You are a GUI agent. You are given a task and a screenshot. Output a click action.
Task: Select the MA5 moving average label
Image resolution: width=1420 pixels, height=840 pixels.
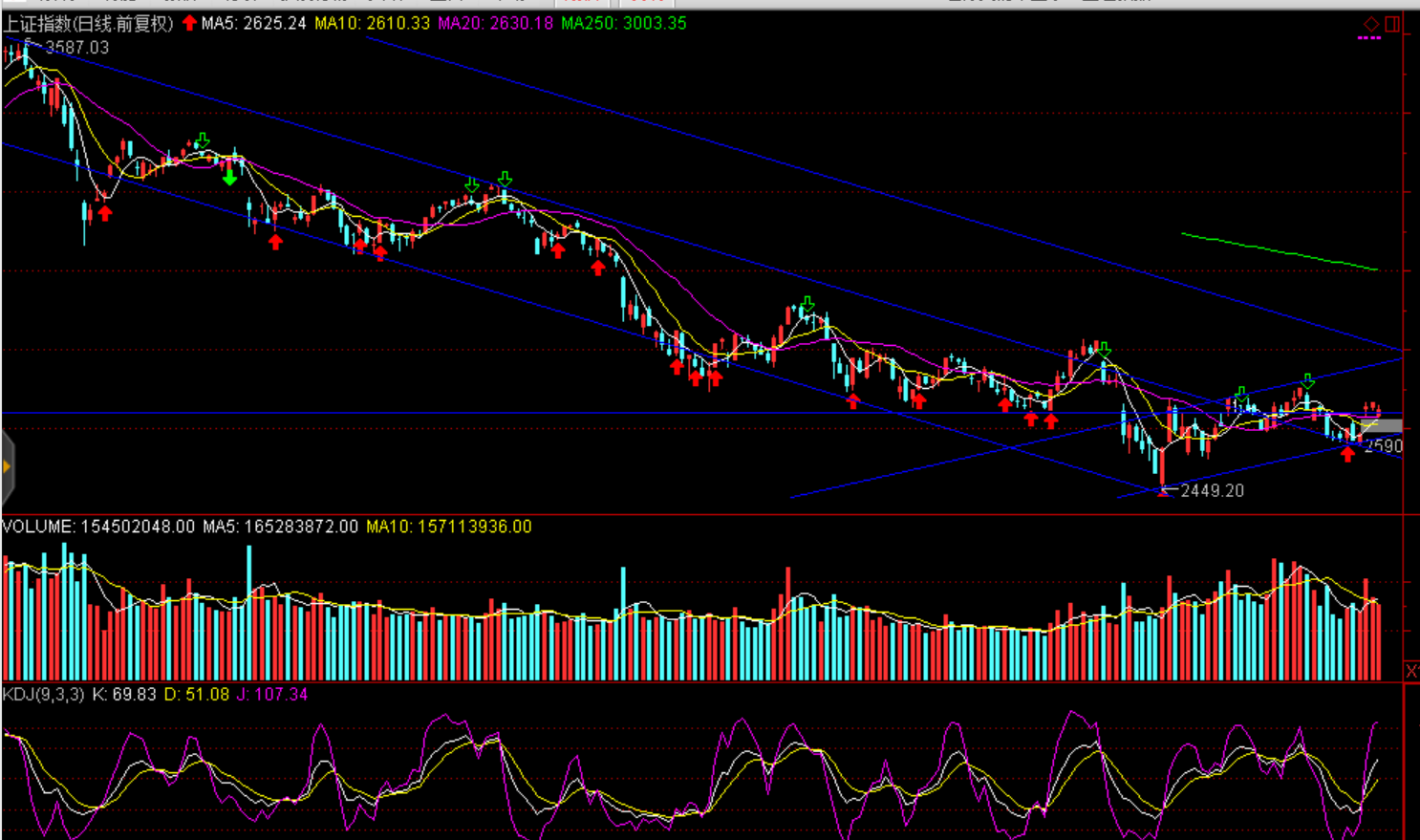(x=253, y=23)
